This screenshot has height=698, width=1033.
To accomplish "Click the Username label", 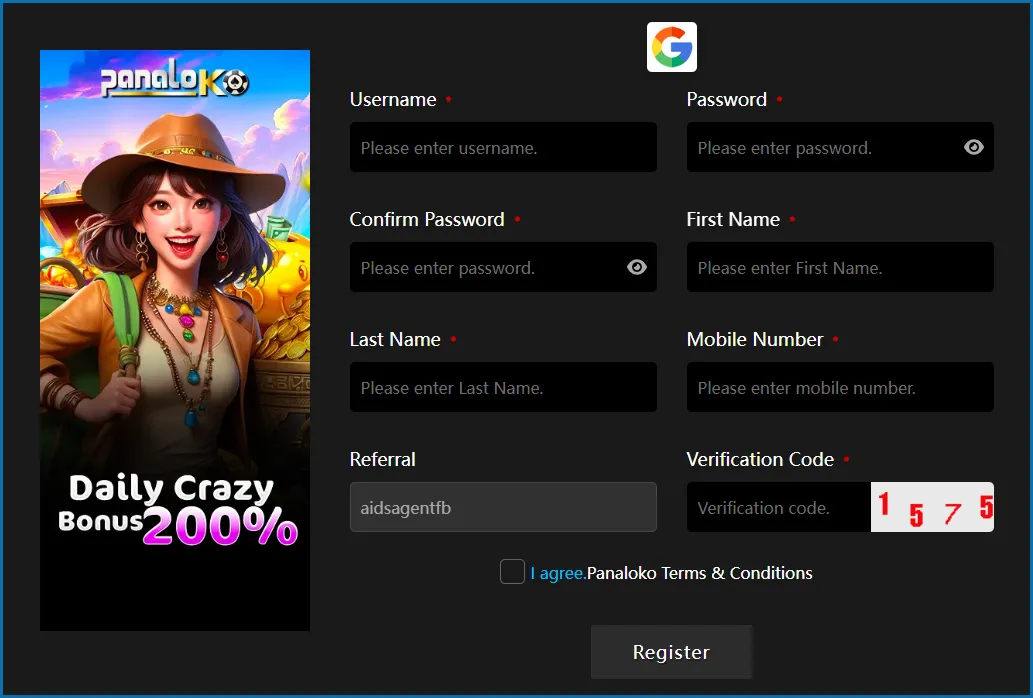I will (x=393, y=99).
